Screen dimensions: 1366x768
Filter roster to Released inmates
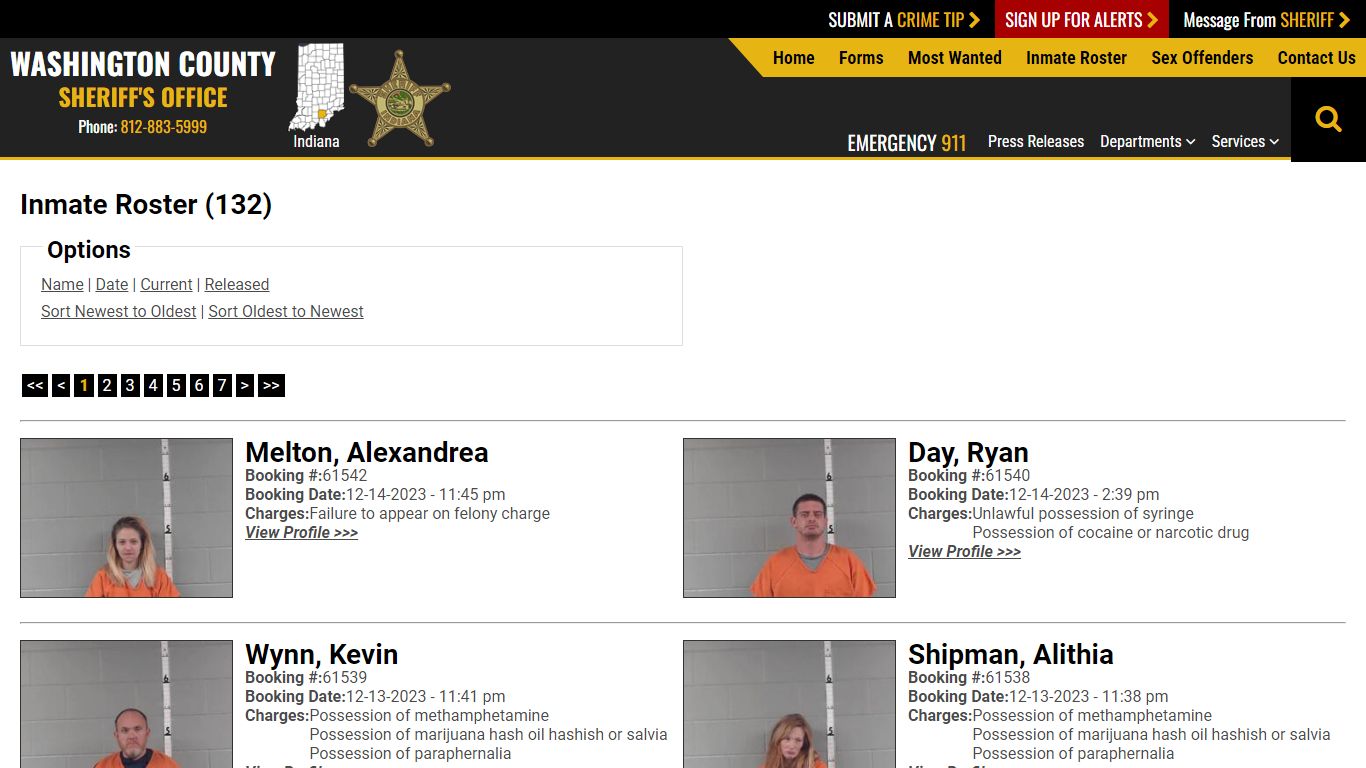[236, 284]
